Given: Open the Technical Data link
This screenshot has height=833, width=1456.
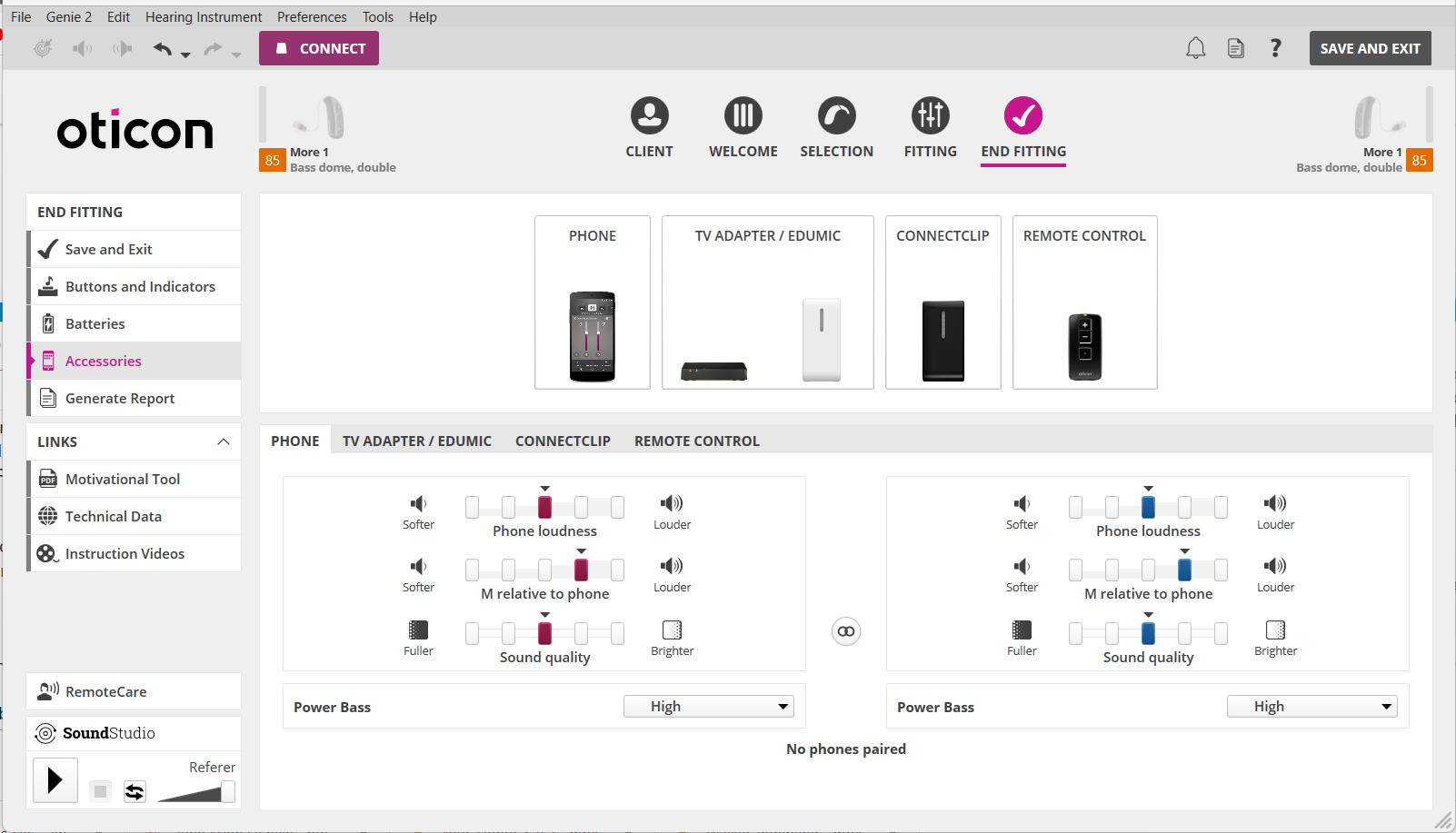Looking at the screenshot, I should point(135,516).
